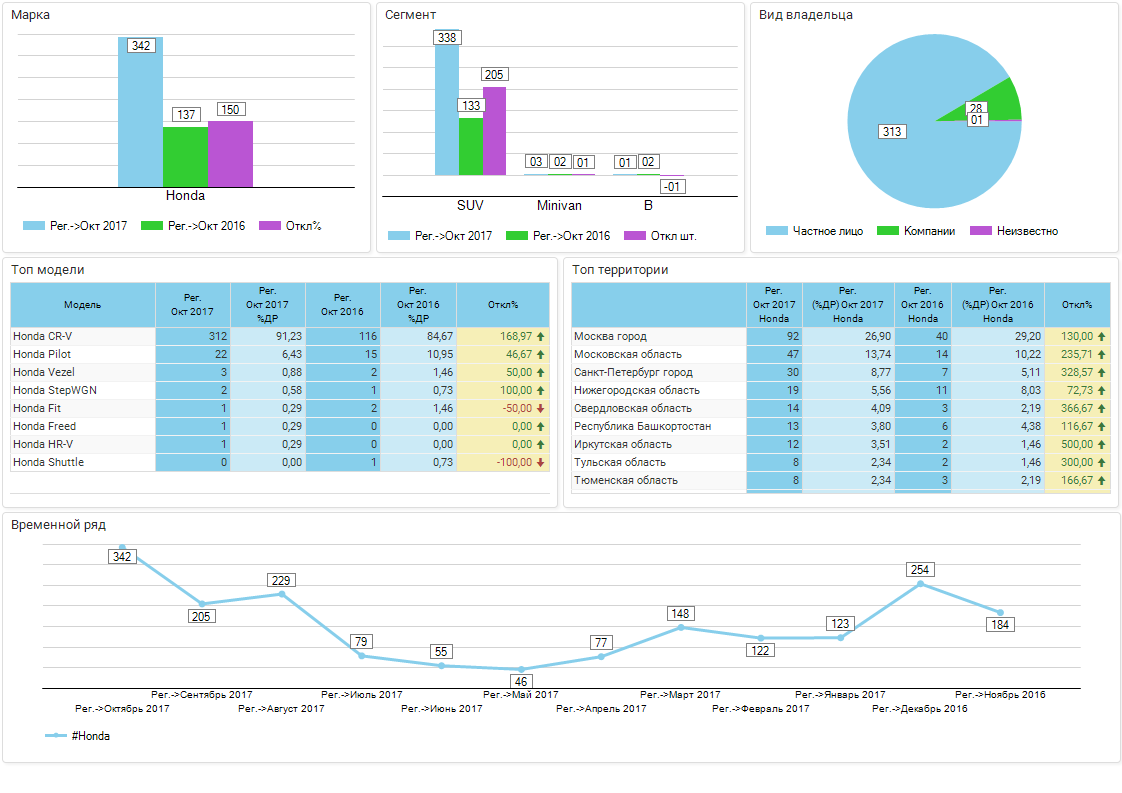Click the 148 point for Март 2017

coord(680,628)
